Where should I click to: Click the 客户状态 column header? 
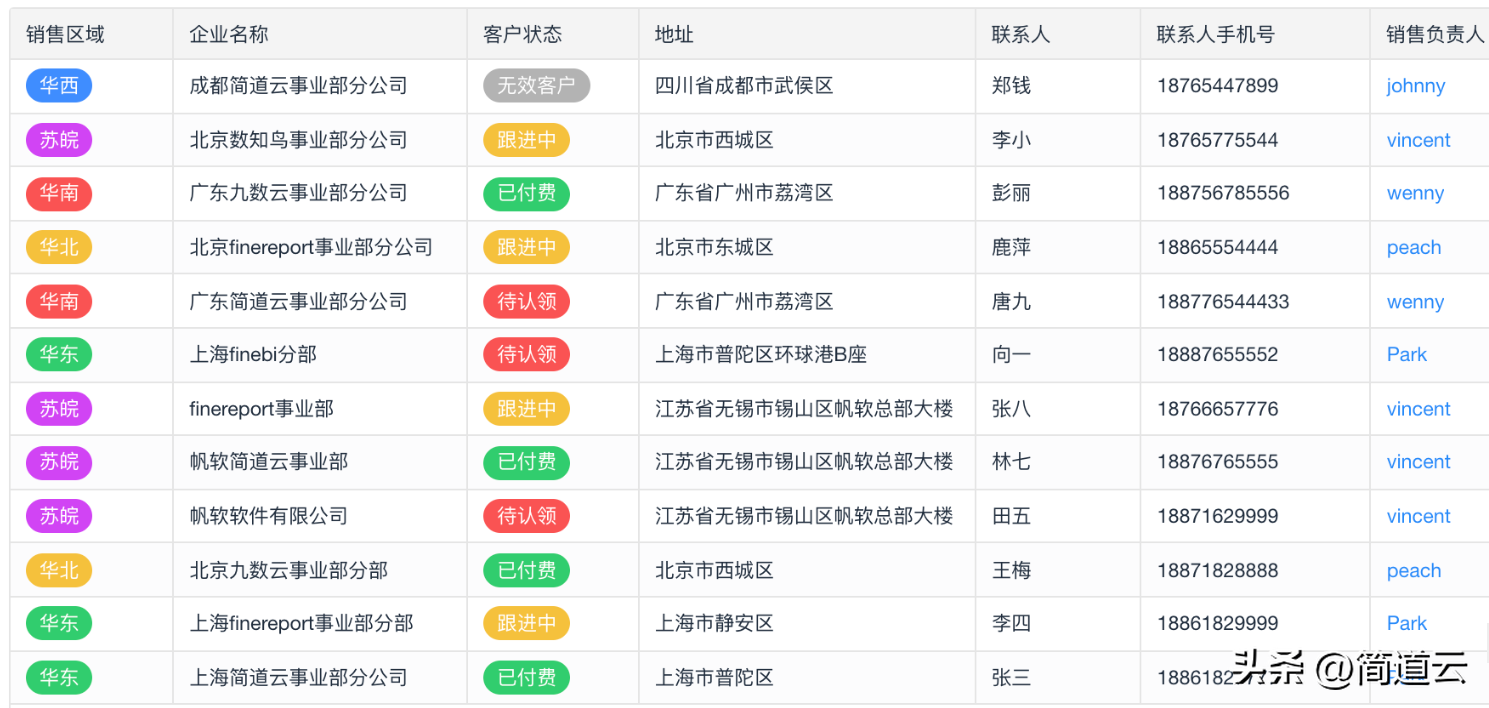pos(522,35)
